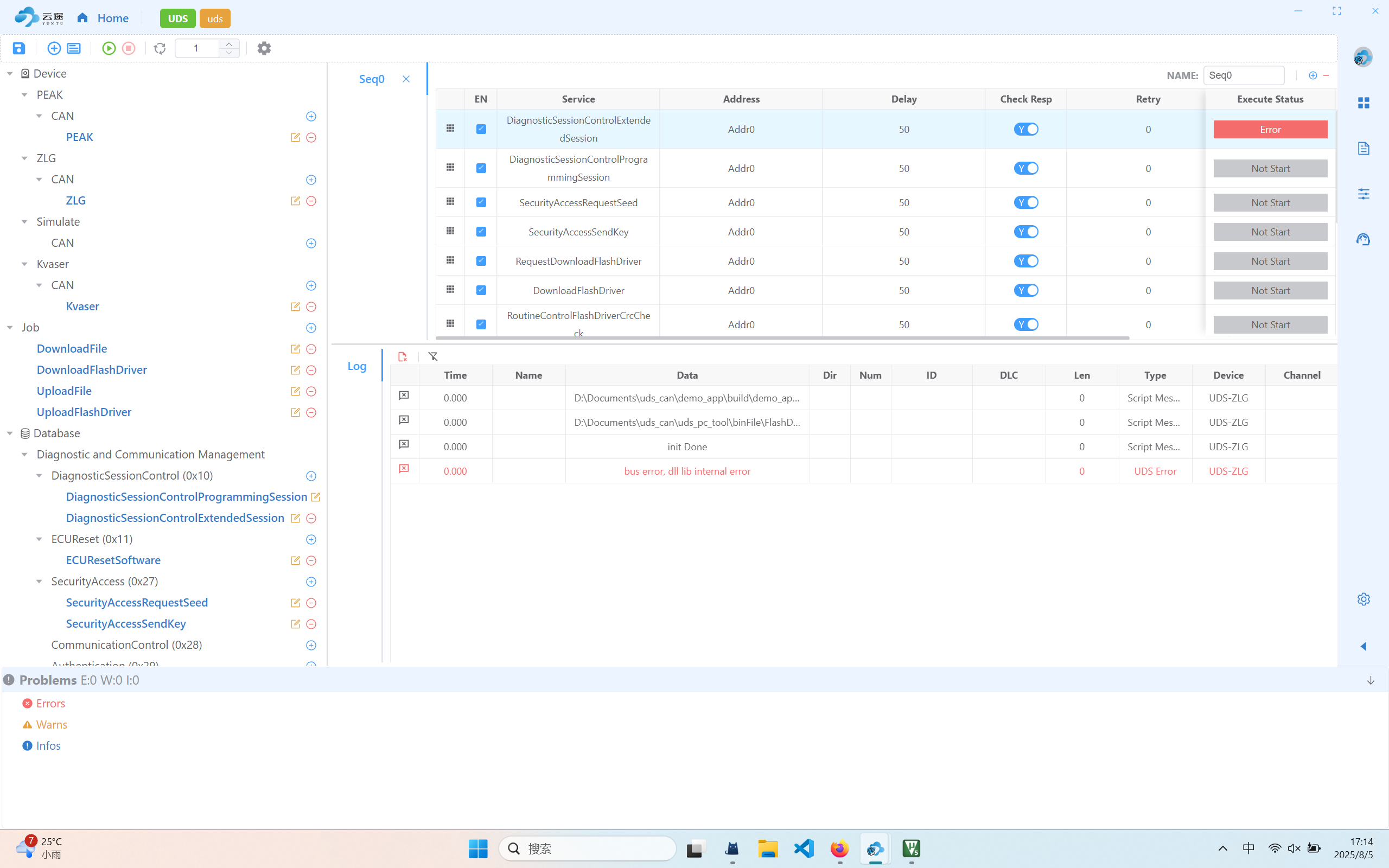Remove the PEAK device entry

tap(311, 137)
